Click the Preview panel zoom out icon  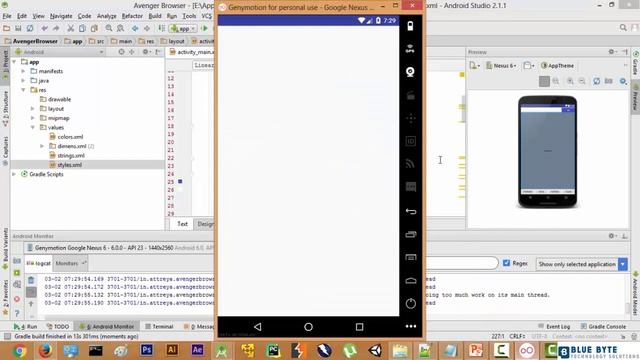582,81
